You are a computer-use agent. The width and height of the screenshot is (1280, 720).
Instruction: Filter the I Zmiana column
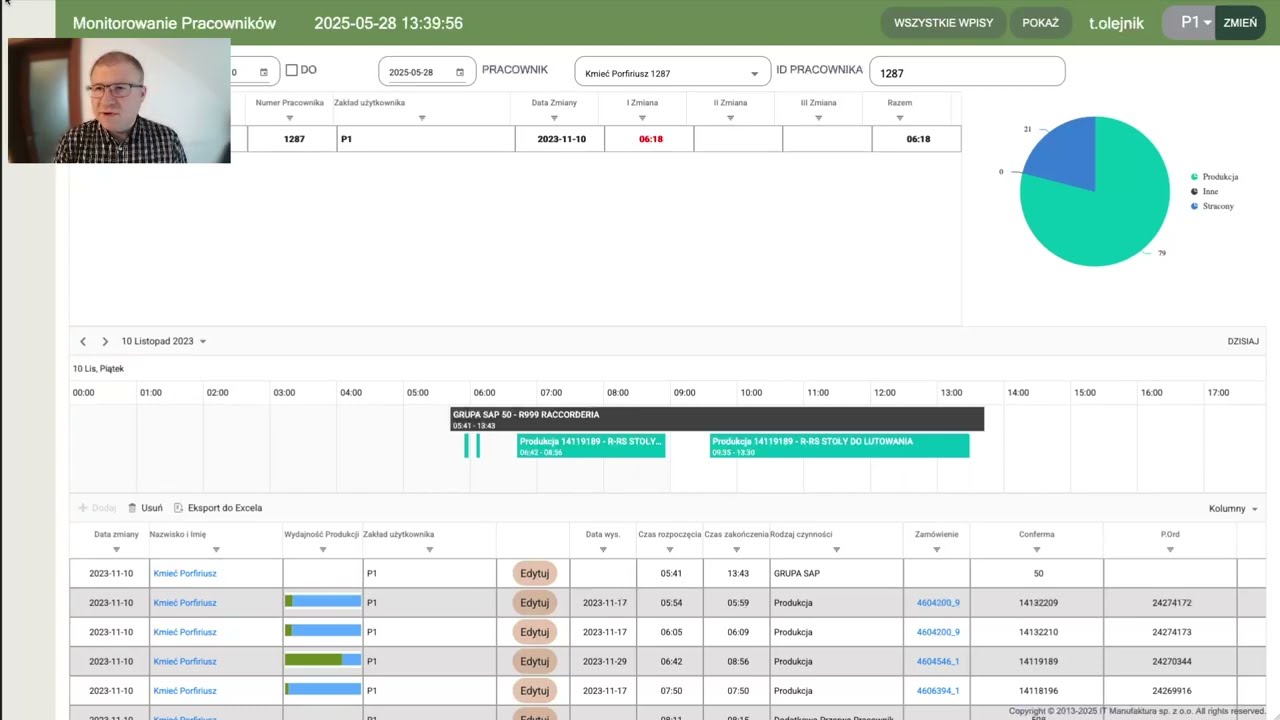tap(642, 118)
